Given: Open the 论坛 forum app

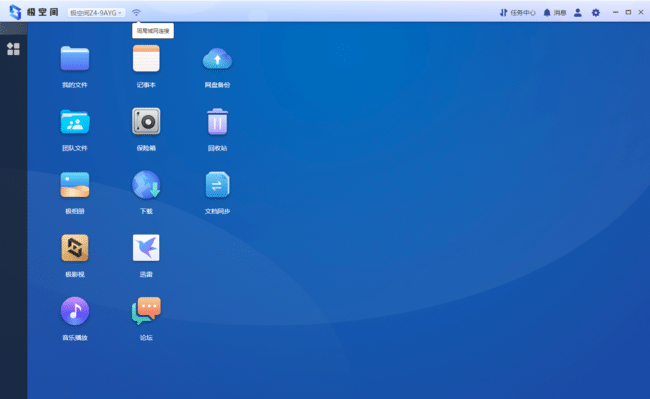Looking at the screenshot, I should pos(146,311).
